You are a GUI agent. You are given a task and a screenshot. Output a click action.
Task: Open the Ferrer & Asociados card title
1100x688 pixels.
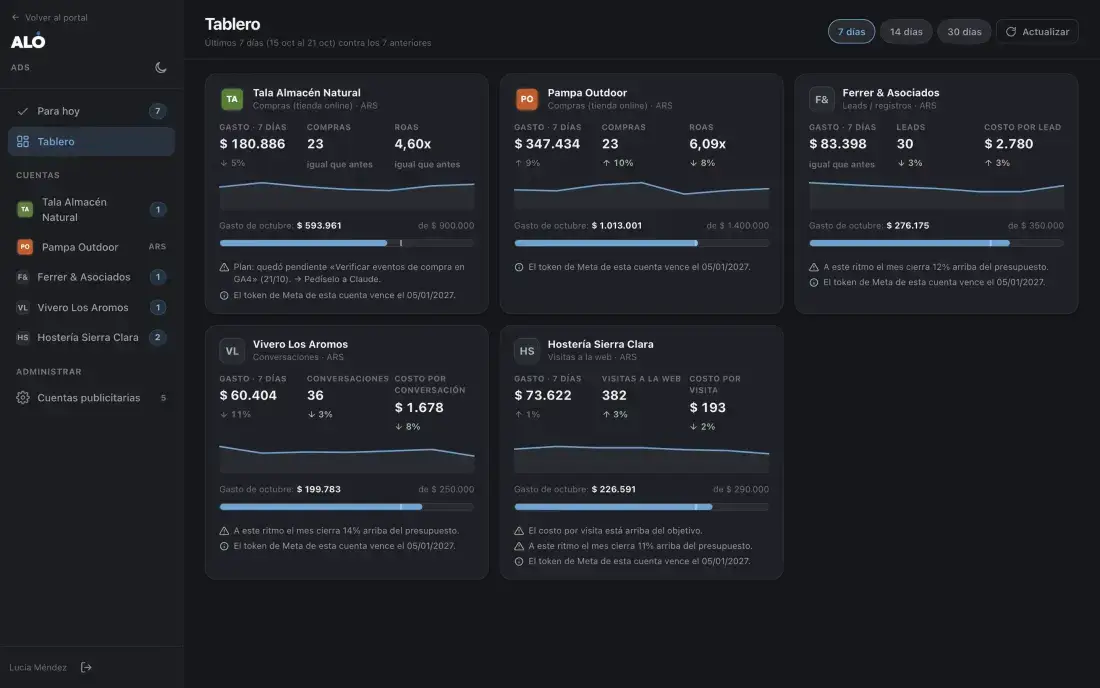[x=890, y=93]
